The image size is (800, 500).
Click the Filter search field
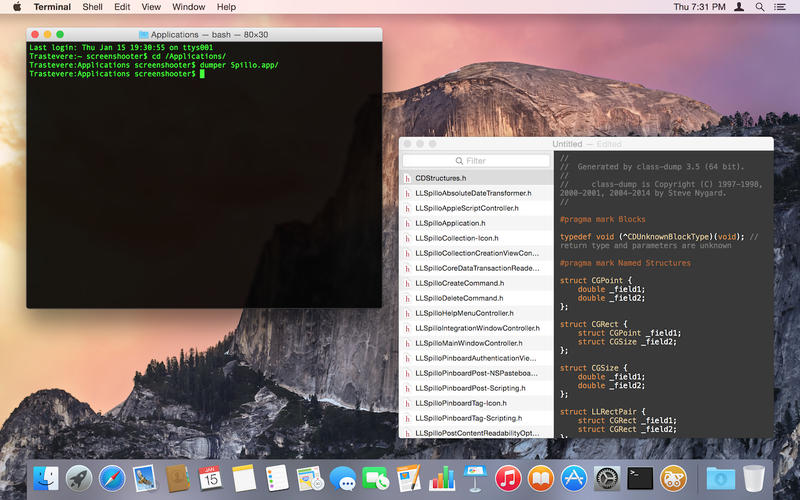coord(476,160)
